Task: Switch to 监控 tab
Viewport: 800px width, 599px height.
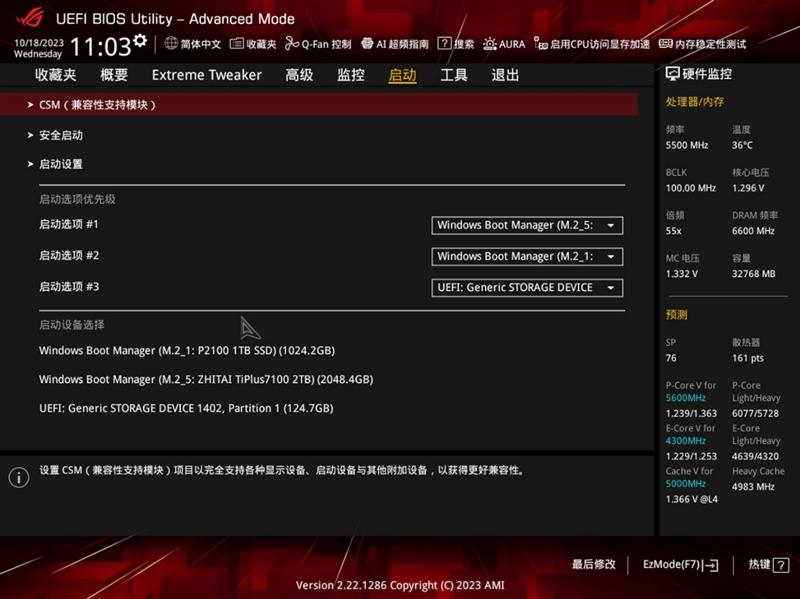Action: pos(351,75)
